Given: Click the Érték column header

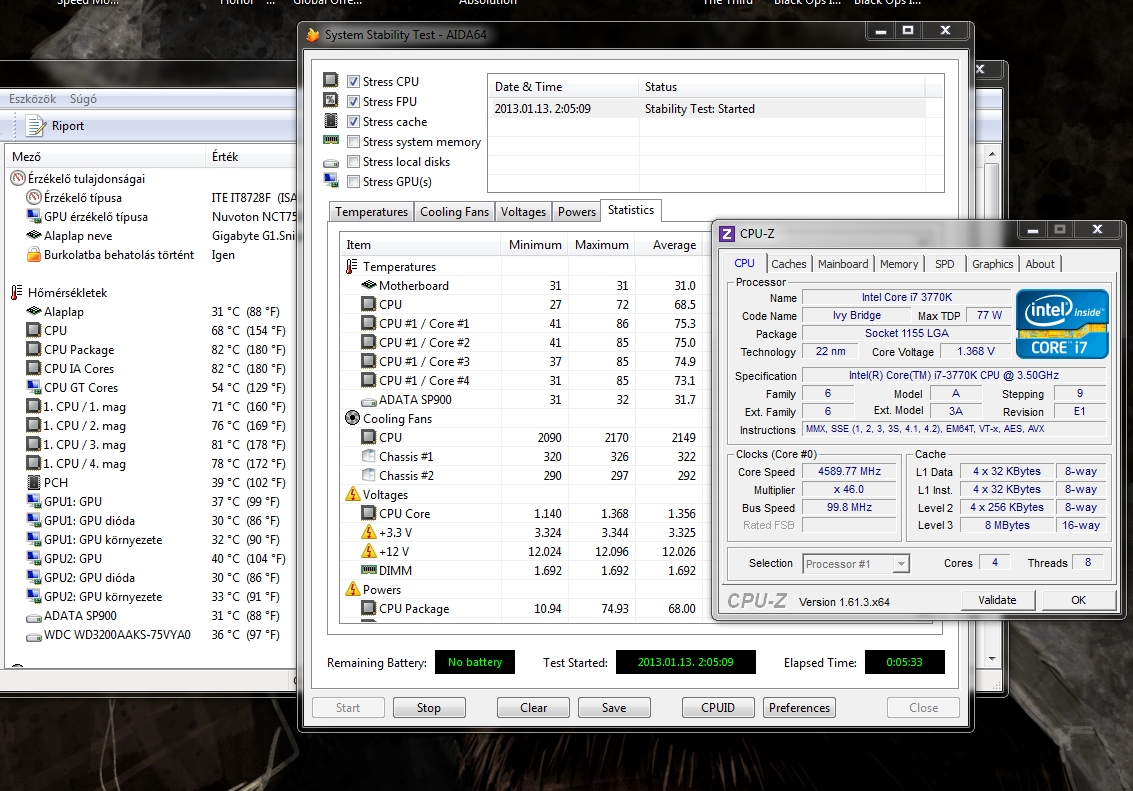Looking at the screenshot, I should tap(251, 157).
